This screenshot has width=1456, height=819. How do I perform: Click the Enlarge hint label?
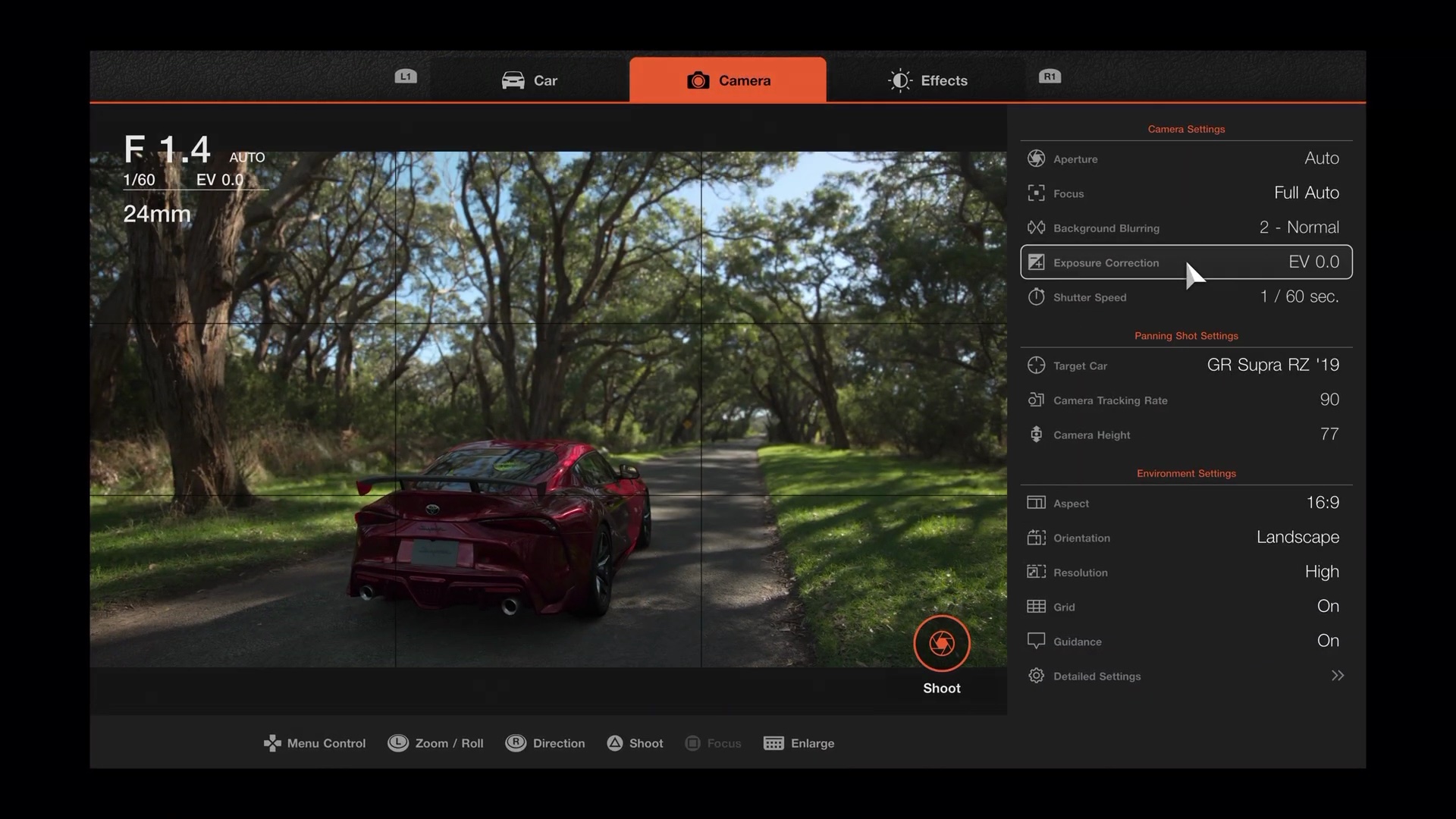pos(812,743)
